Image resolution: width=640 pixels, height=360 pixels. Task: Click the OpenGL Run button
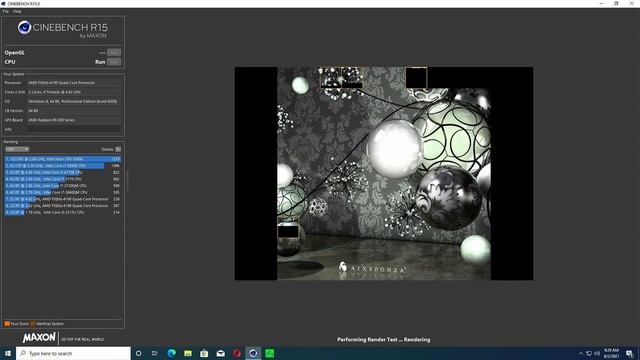pyautogui.click(x=114, y=53)
